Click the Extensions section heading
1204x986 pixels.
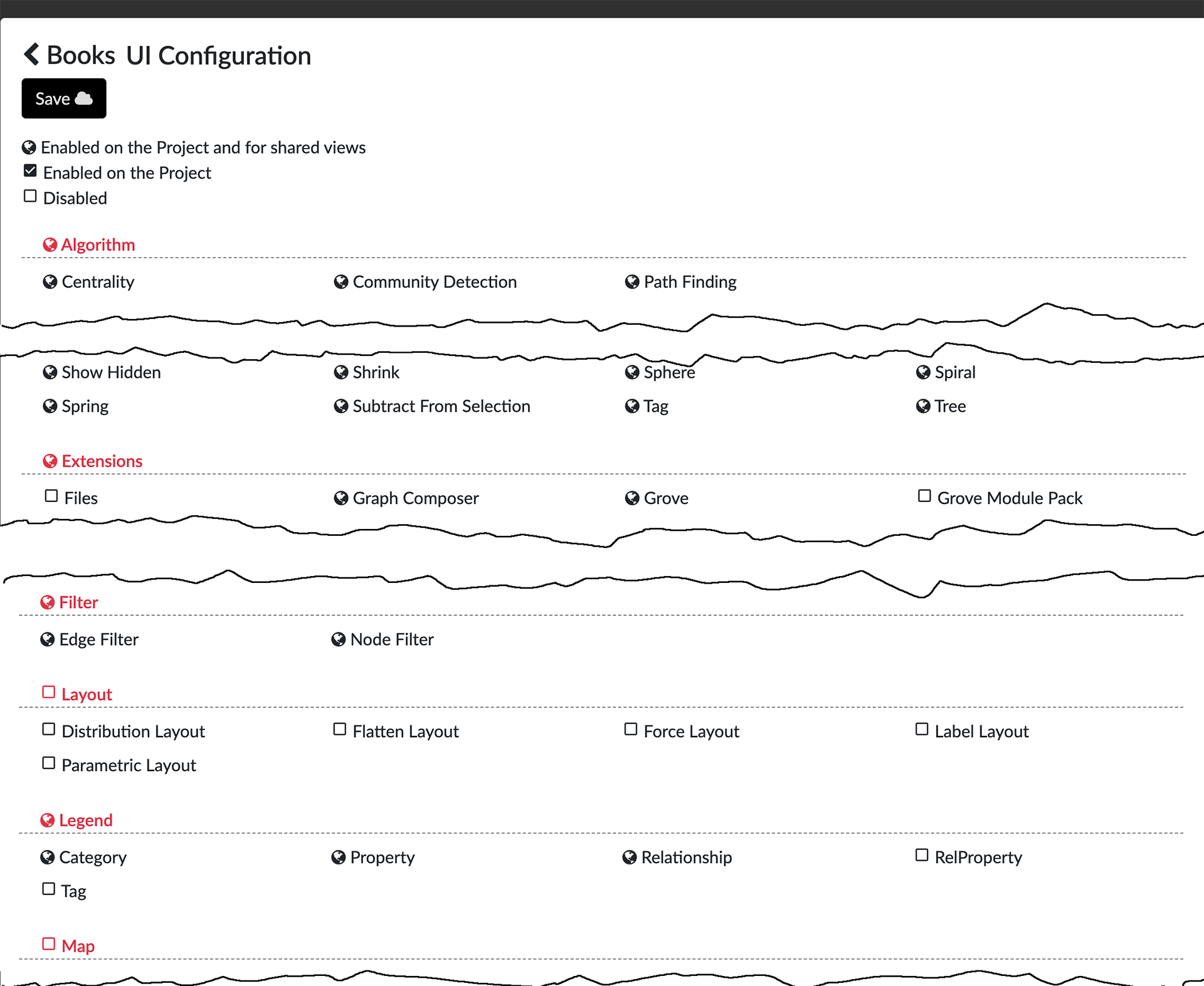[102, 461]
